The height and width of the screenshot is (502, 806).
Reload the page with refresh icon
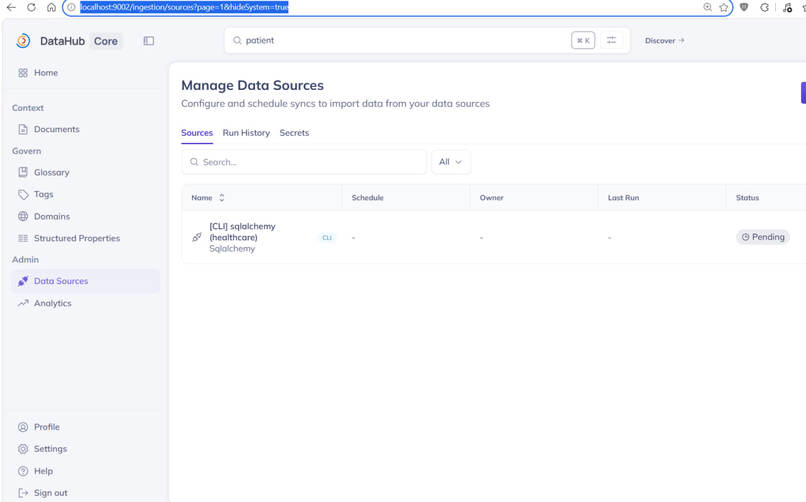[x=31, y=7]
